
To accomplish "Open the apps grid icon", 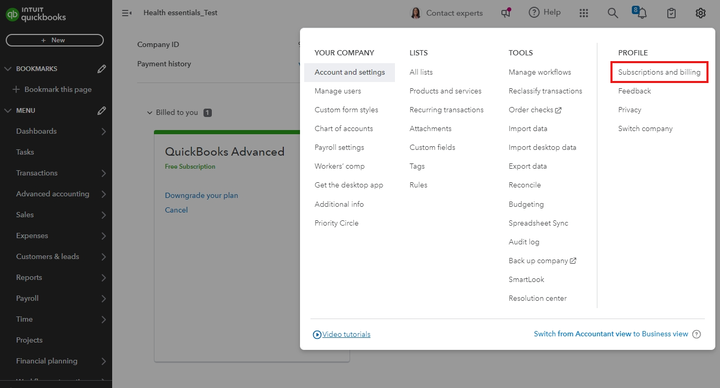I will point(584,13).
